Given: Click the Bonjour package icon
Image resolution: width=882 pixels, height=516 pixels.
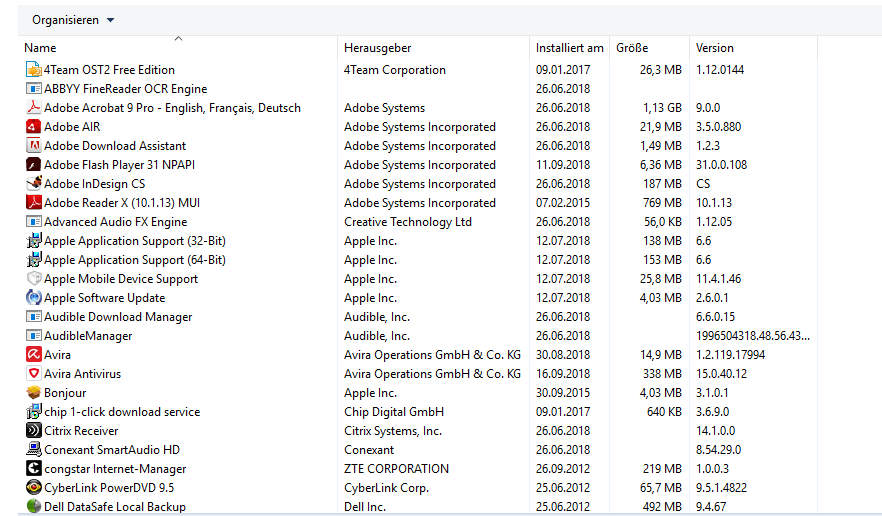Looking at the screenshot, I should click(34, 393).
